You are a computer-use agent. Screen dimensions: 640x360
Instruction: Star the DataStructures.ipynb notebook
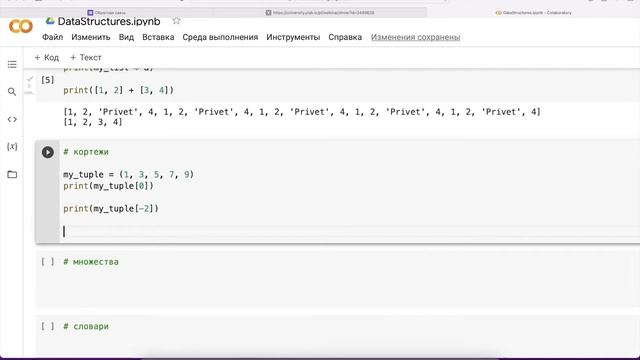pos(176,21)
